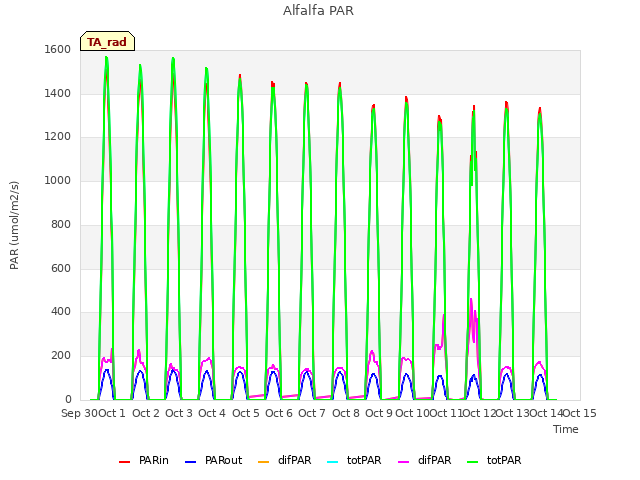Viewport: 640px width, 480px height.
Task: Click the red PARin legend color marker
Action: point(124,462)
